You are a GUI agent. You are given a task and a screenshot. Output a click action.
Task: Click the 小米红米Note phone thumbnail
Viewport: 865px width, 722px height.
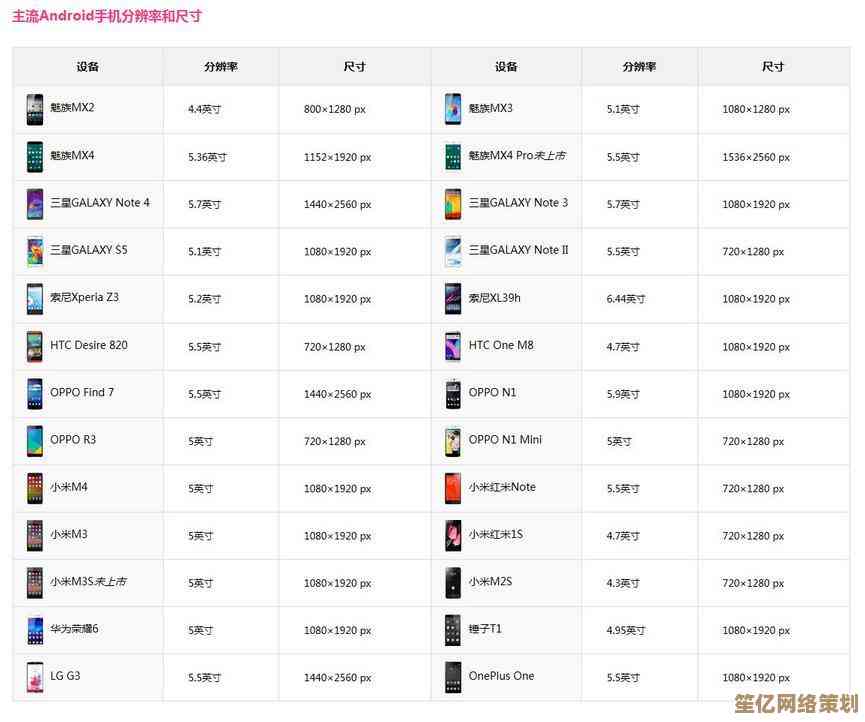453,488
